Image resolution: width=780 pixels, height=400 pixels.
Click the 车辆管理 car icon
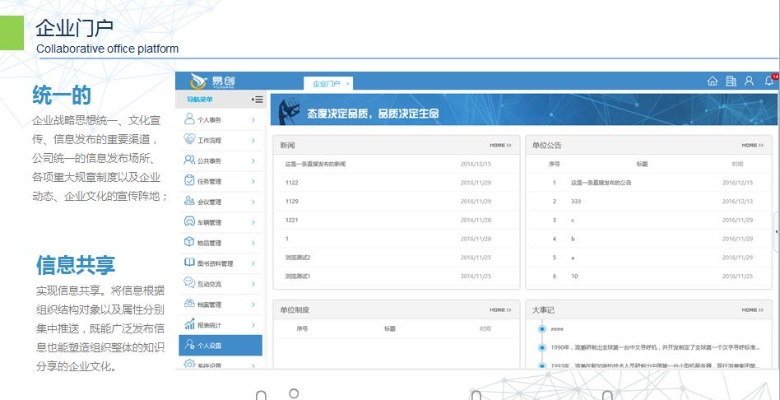(x=189, y=221)
